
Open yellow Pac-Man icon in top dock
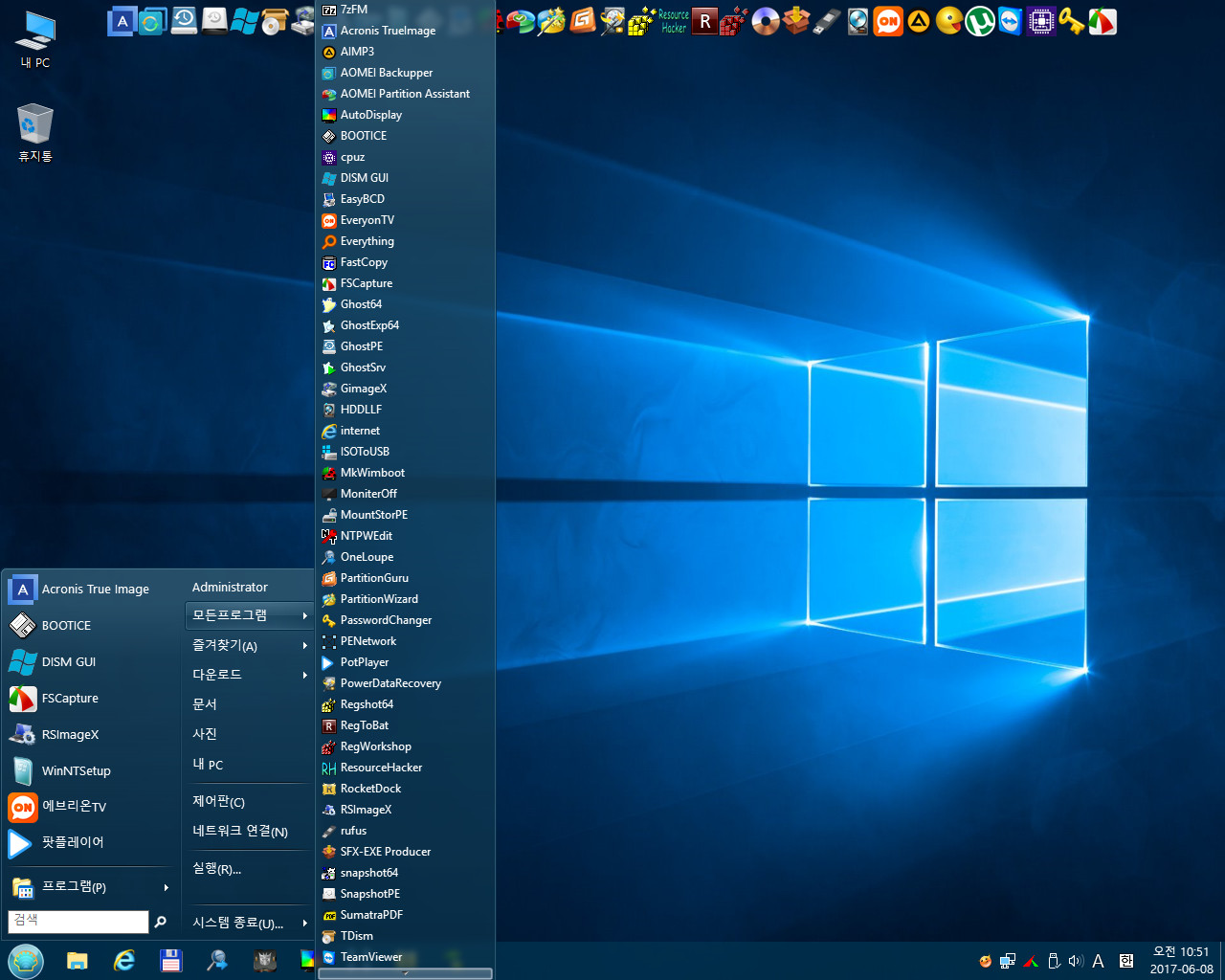[x=949, y=21]
